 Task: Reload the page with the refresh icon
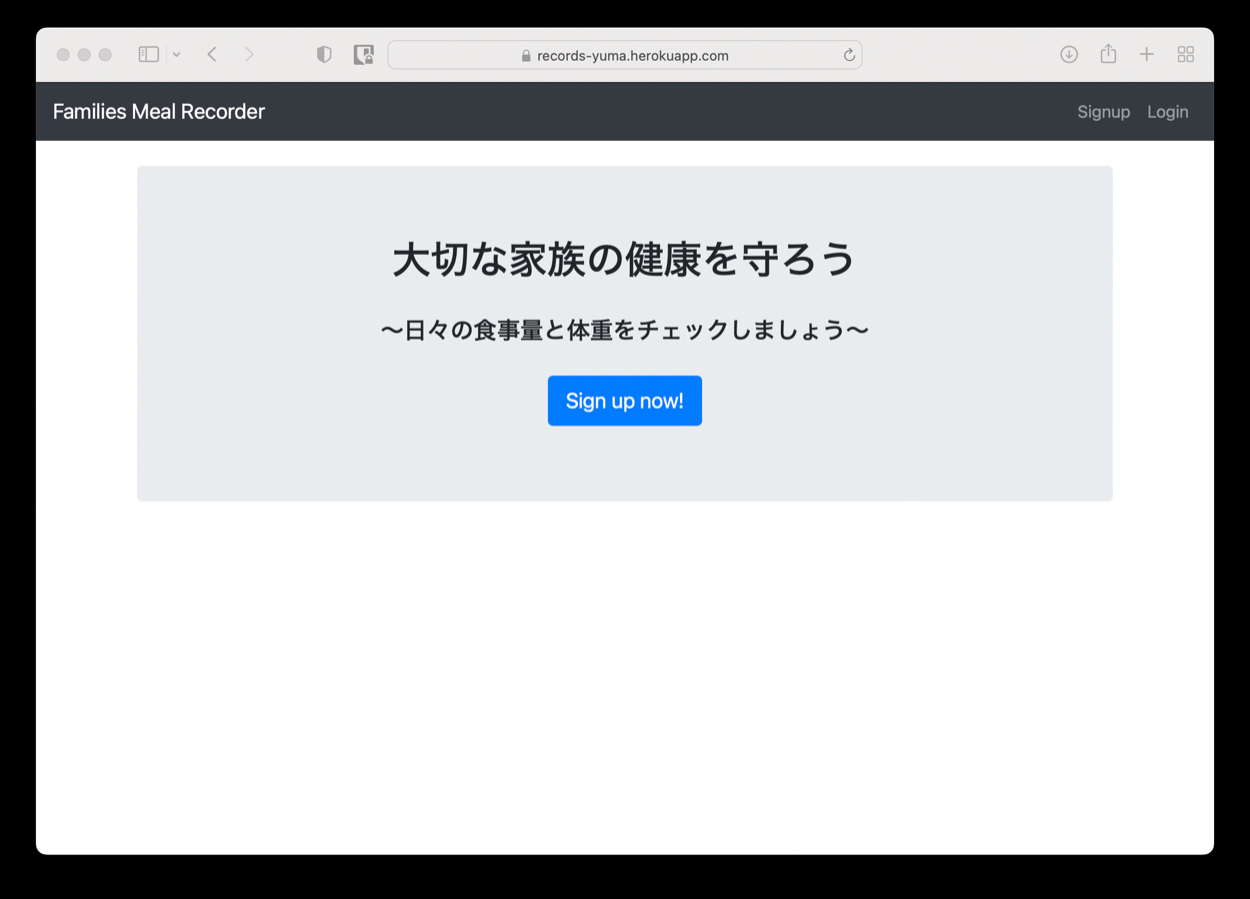[849, 55]
